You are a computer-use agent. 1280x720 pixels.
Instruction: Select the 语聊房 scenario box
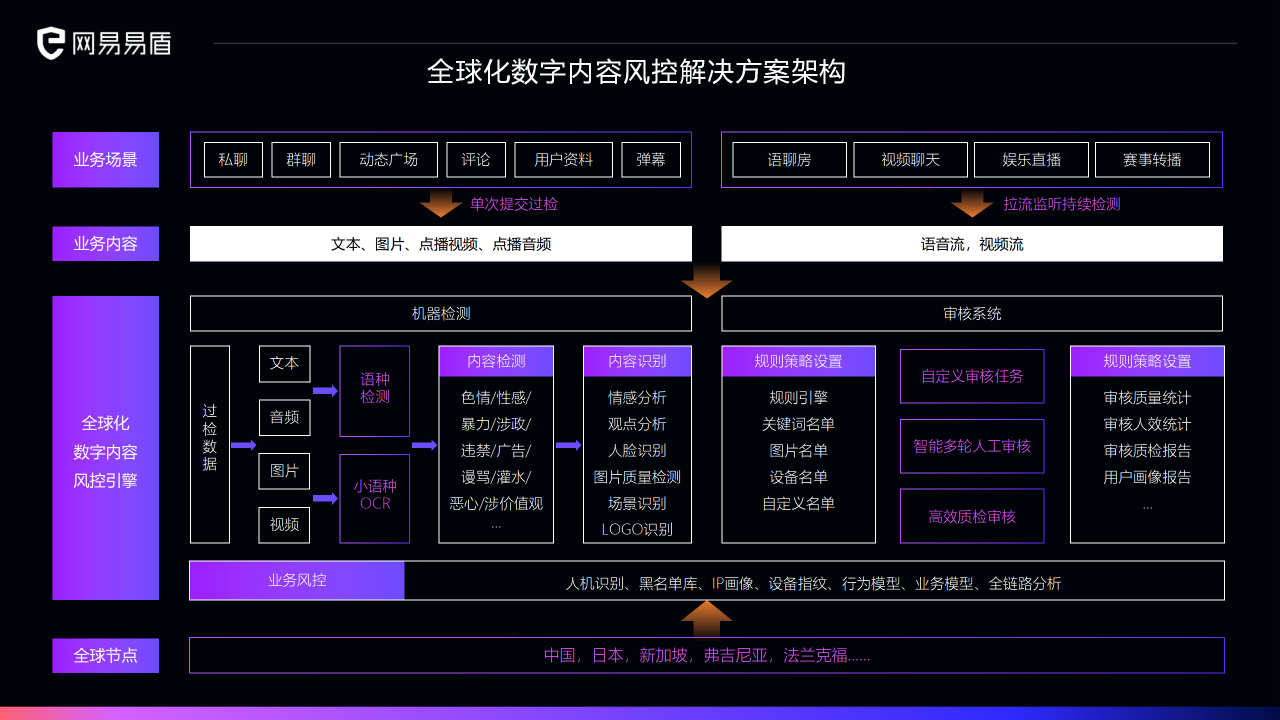coord(790,160)
